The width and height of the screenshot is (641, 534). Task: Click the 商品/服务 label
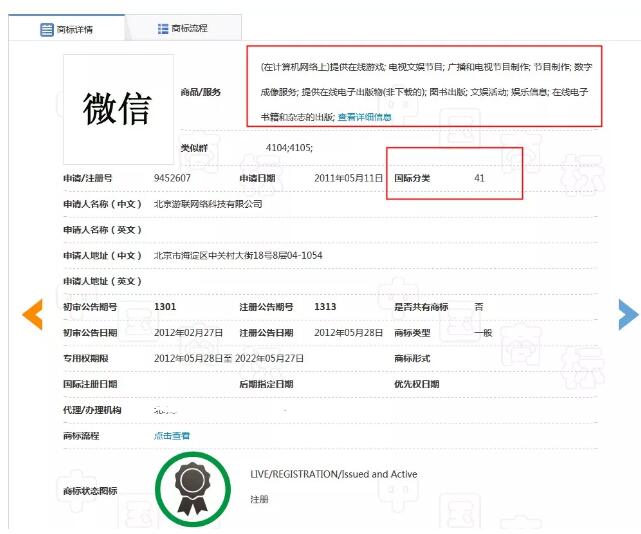click(x=200, y=92)
